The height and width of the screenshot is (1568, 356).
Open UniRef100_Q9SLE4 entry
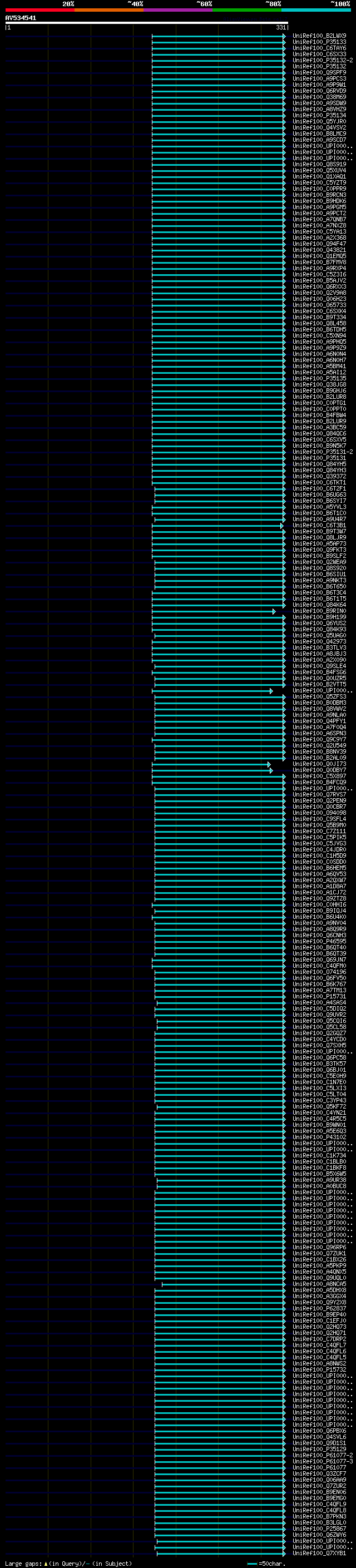[319, 666]
